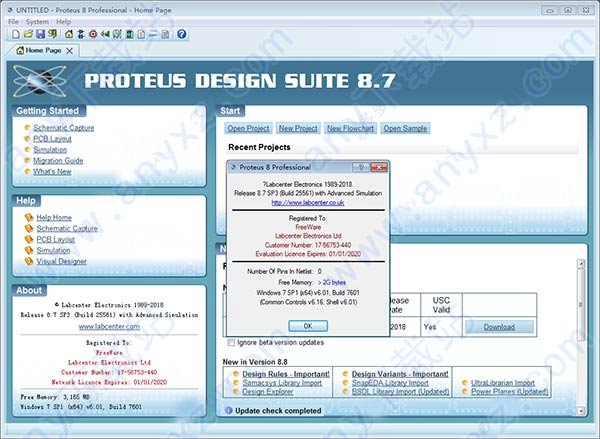Click the 'Recent Projects' heading
The image size is (600, 439).
tap(259, 147)
